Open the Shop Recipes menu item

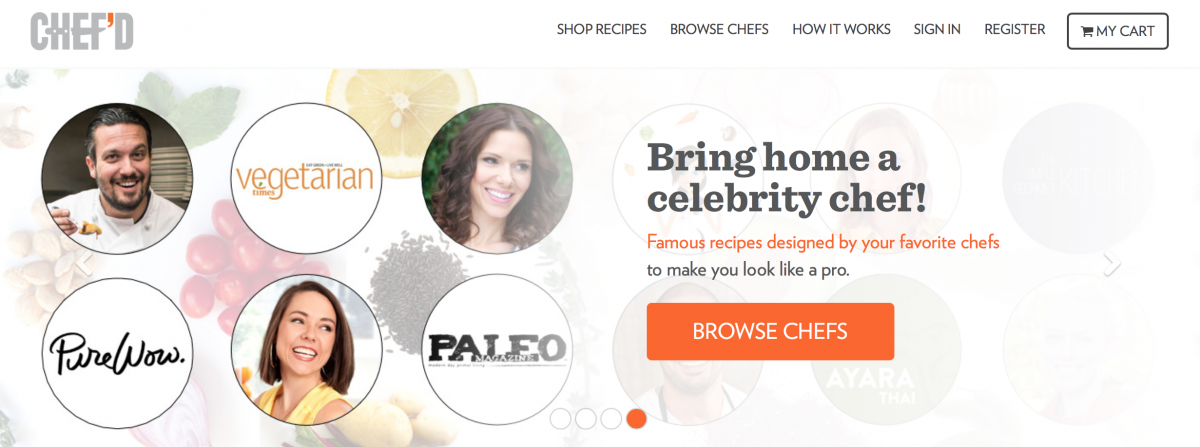(x=602, y=30)
